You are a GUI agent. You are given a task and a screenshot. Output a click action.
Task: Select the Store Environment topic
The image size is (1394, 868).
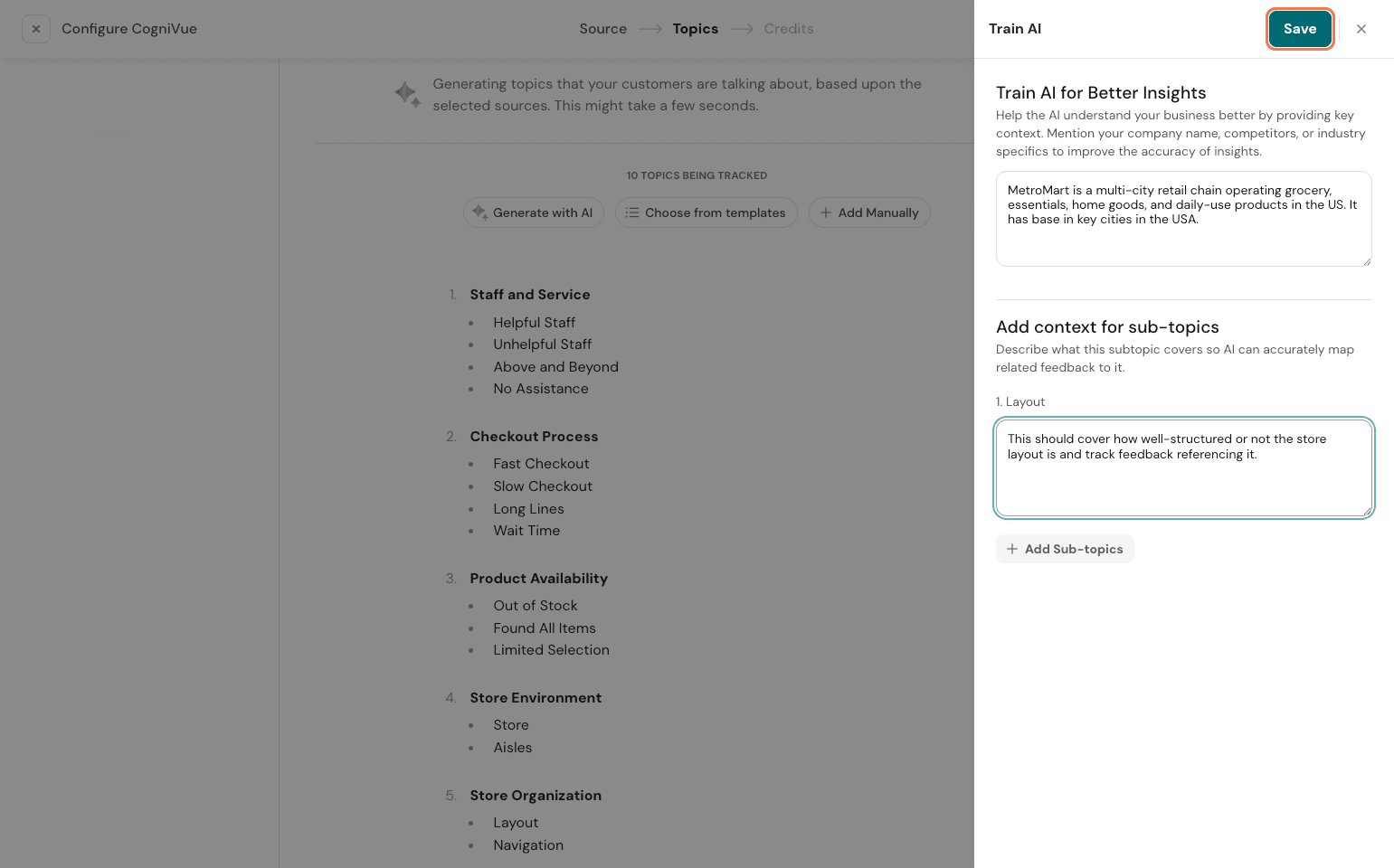coord(536,698)
